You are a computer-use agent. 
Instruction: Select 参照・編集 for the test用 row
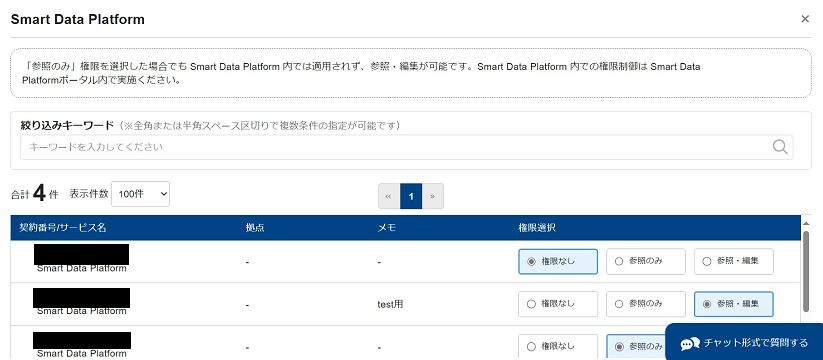click(x=733, y=304)
